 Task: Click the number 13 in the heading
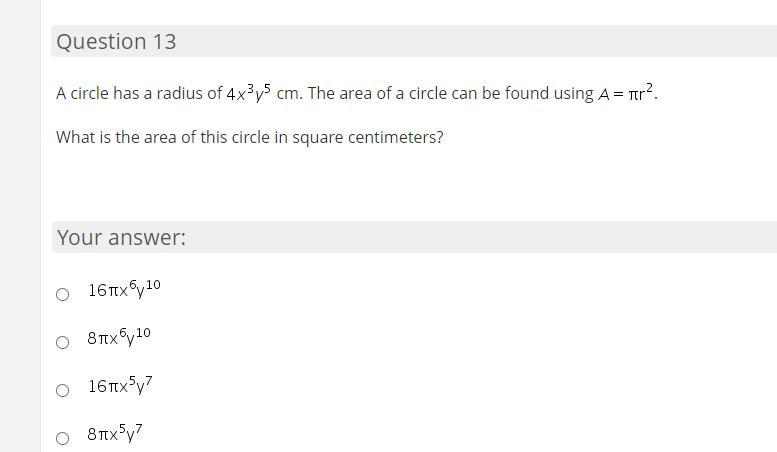(x=165, y=42)
